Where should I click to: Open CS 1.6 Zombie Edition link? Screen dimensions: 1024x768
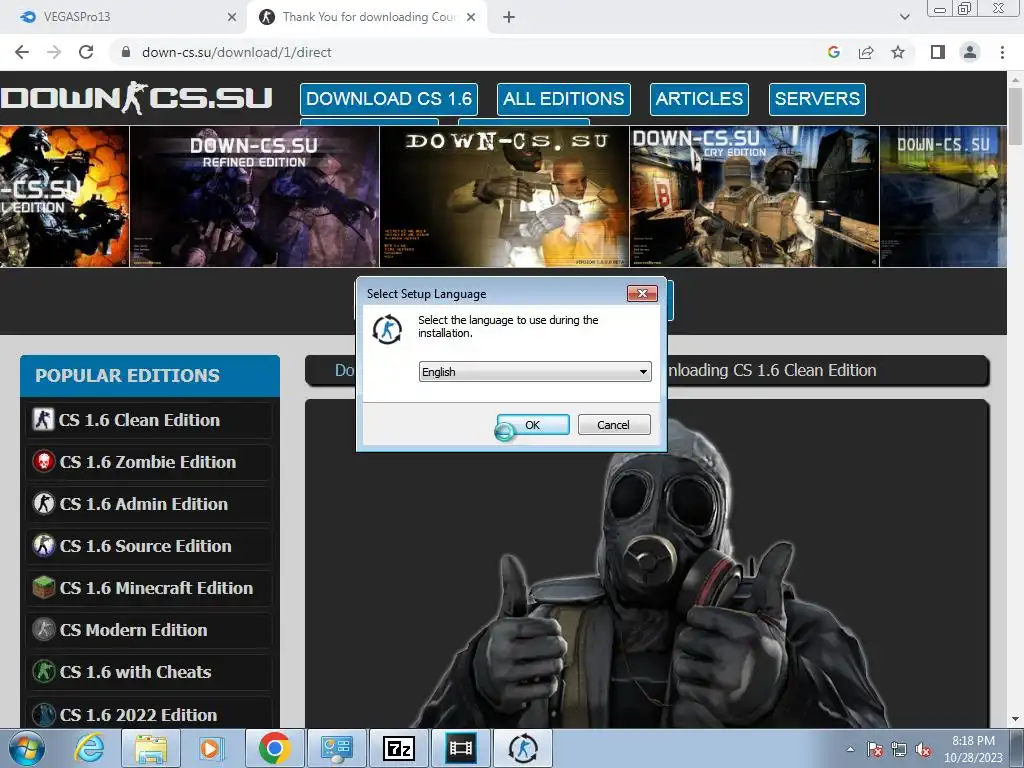click(150, 462)
